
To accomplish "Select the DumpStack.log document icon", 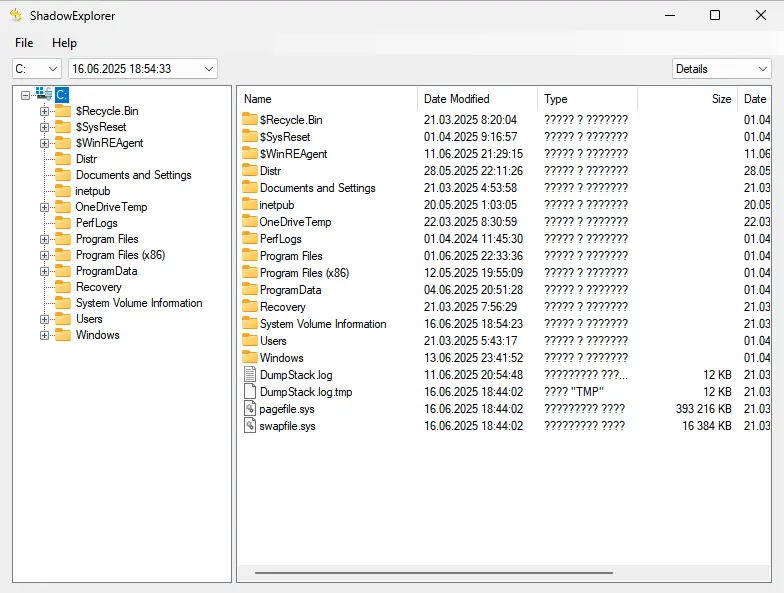I will point(250,375).
